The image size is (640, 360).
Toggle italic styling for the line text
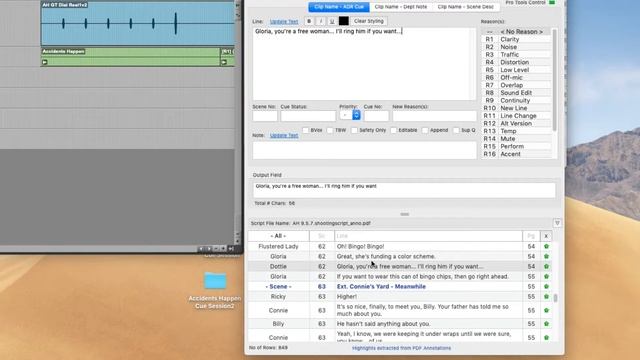320,21
